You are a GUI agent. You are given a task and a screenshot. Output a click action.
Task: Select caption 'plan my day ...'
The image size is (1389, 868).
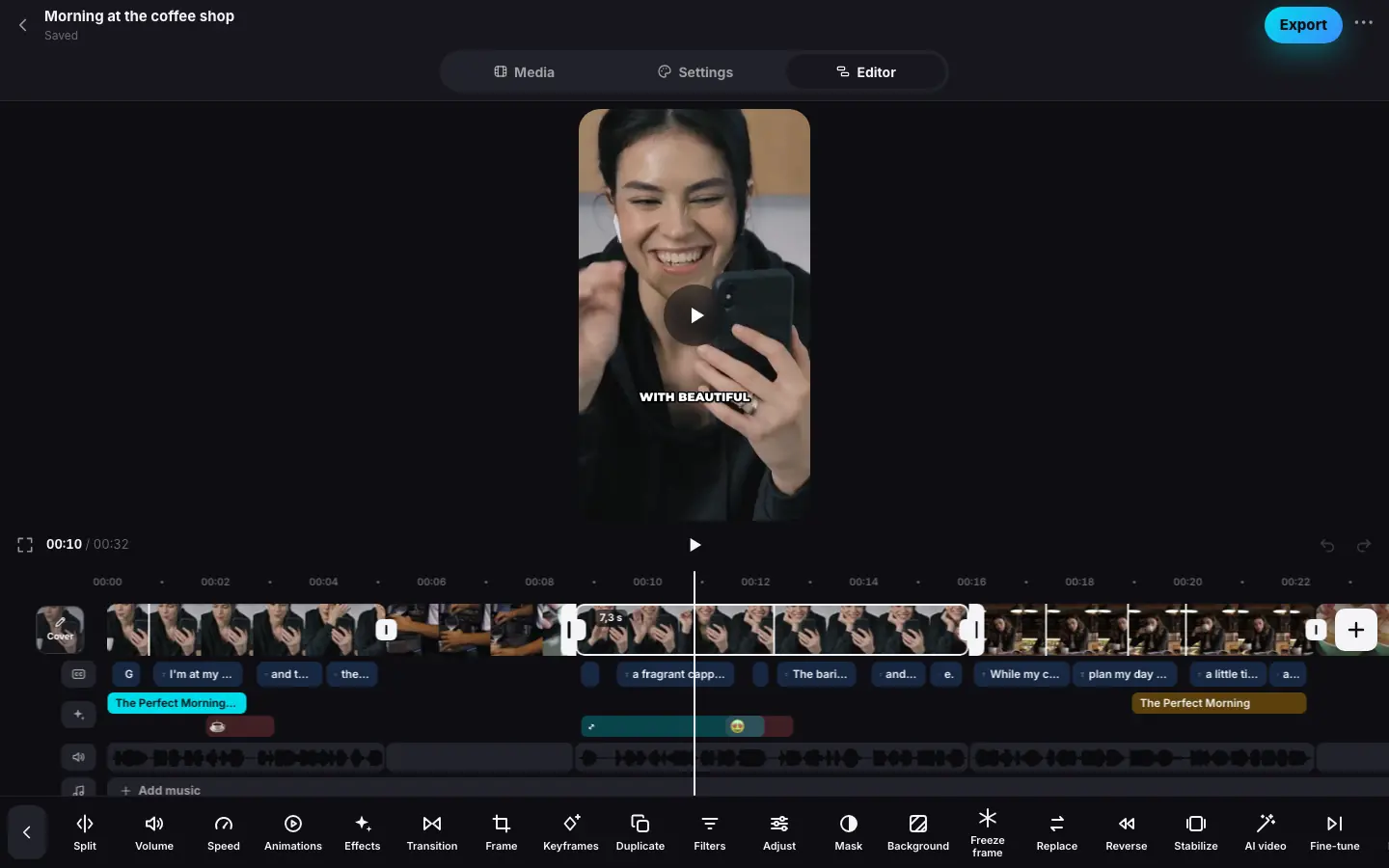point(1125,674)
